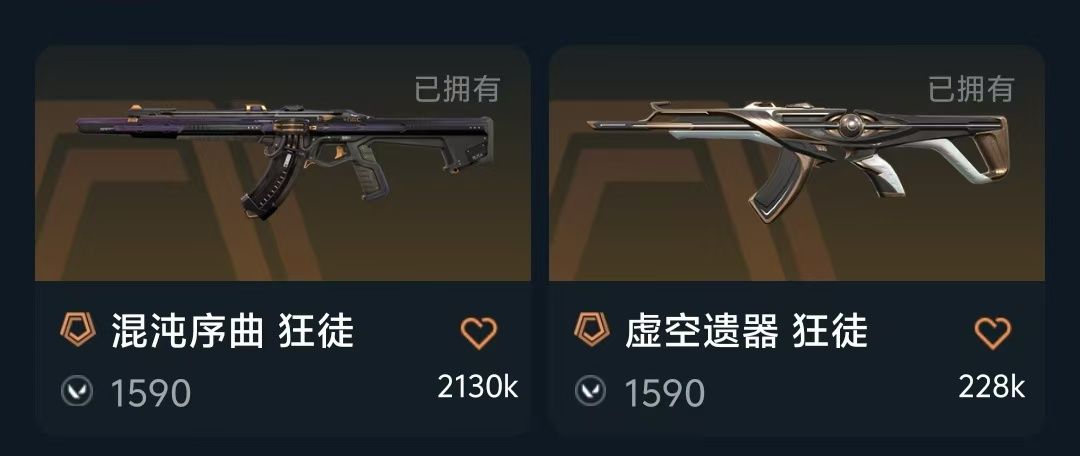1080x456 pixels.
Task: Select the 混沌序曲 狂徒 skin name
Action: 233,331
